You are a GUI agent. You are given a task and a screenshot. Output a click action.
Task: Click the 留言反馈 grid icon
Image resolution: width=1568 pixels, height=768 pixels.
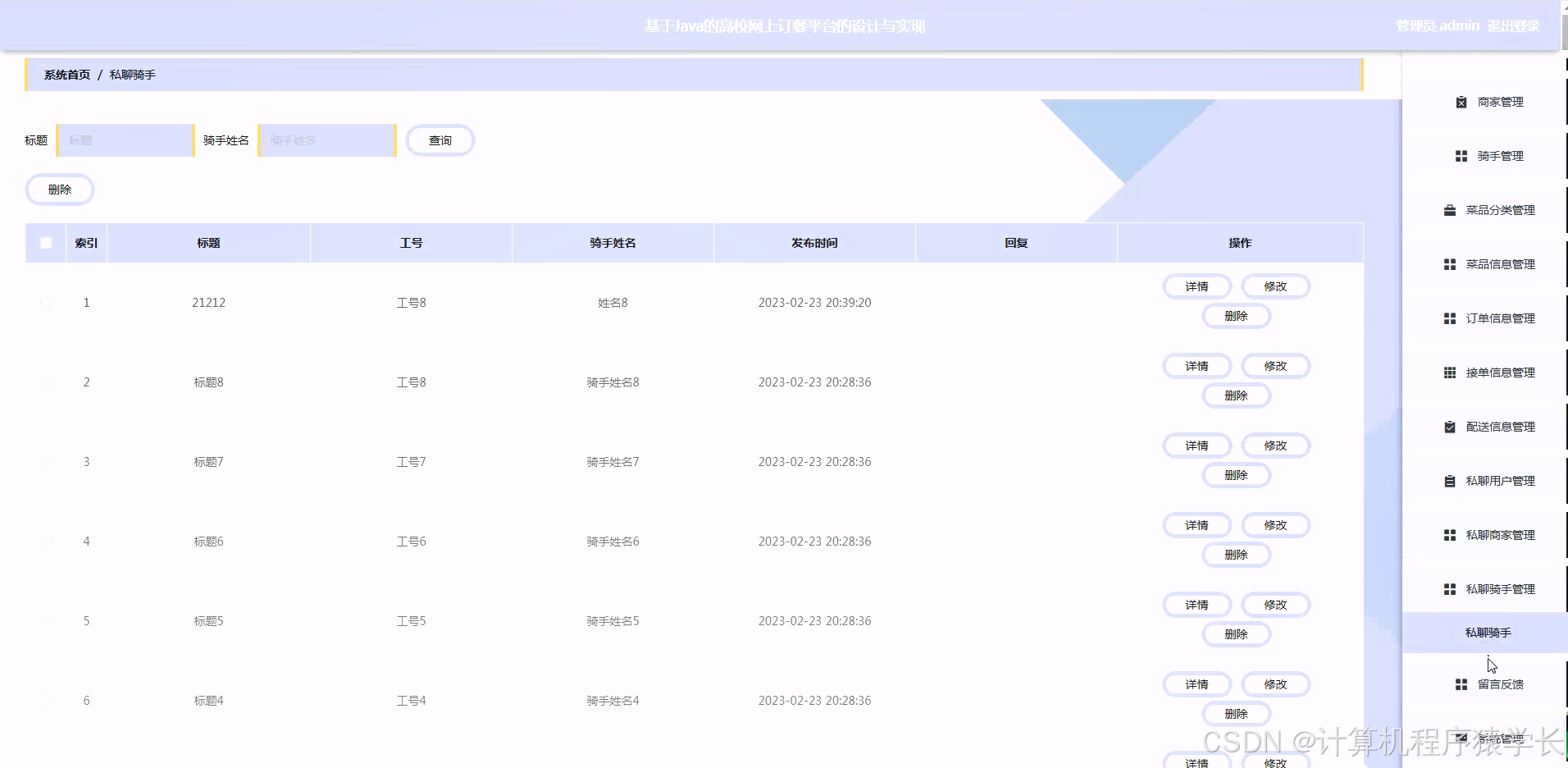point(1461,685)
